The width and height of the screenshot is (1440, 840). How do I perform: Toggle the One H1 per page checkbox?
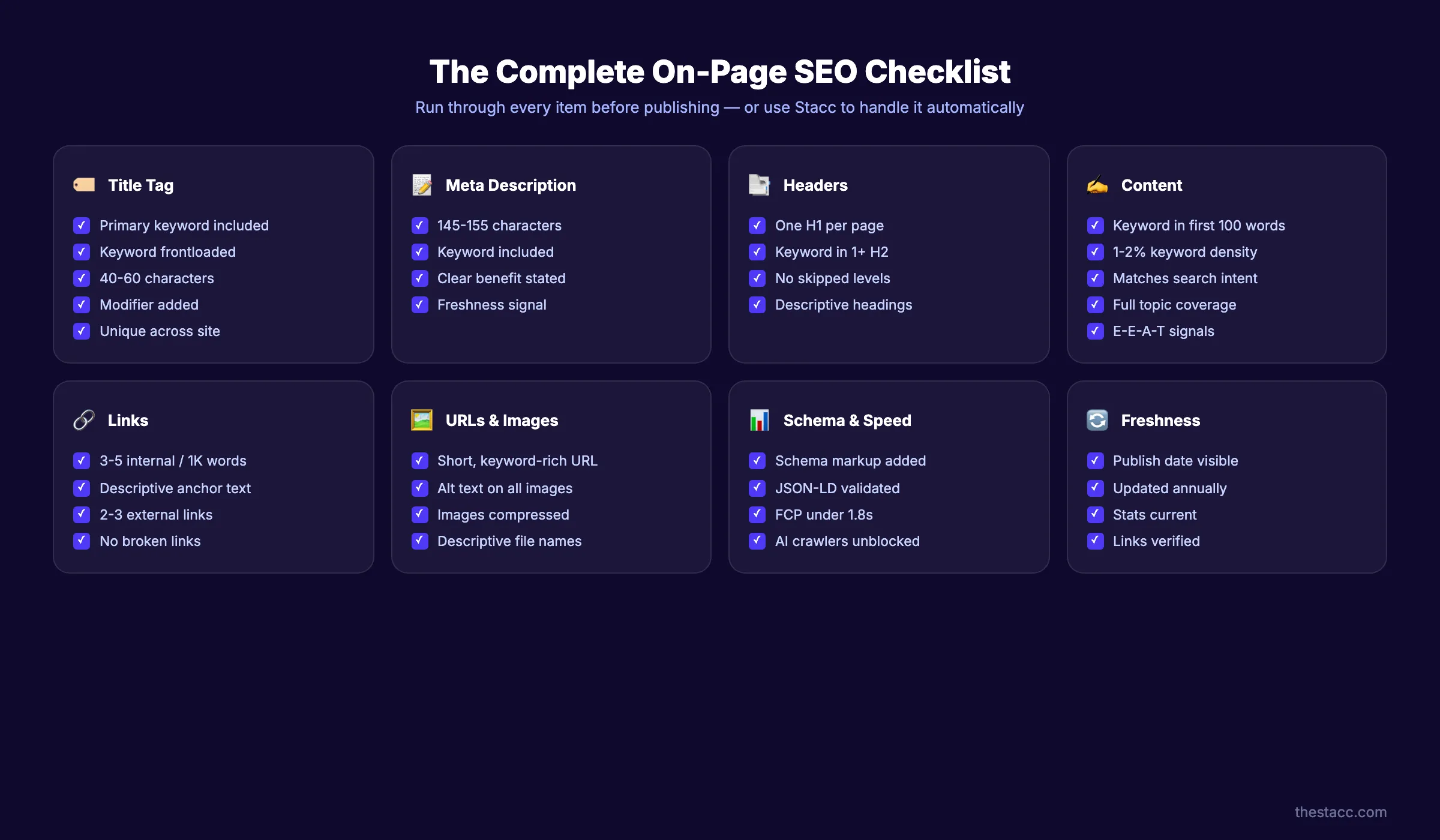coord(757,226)
